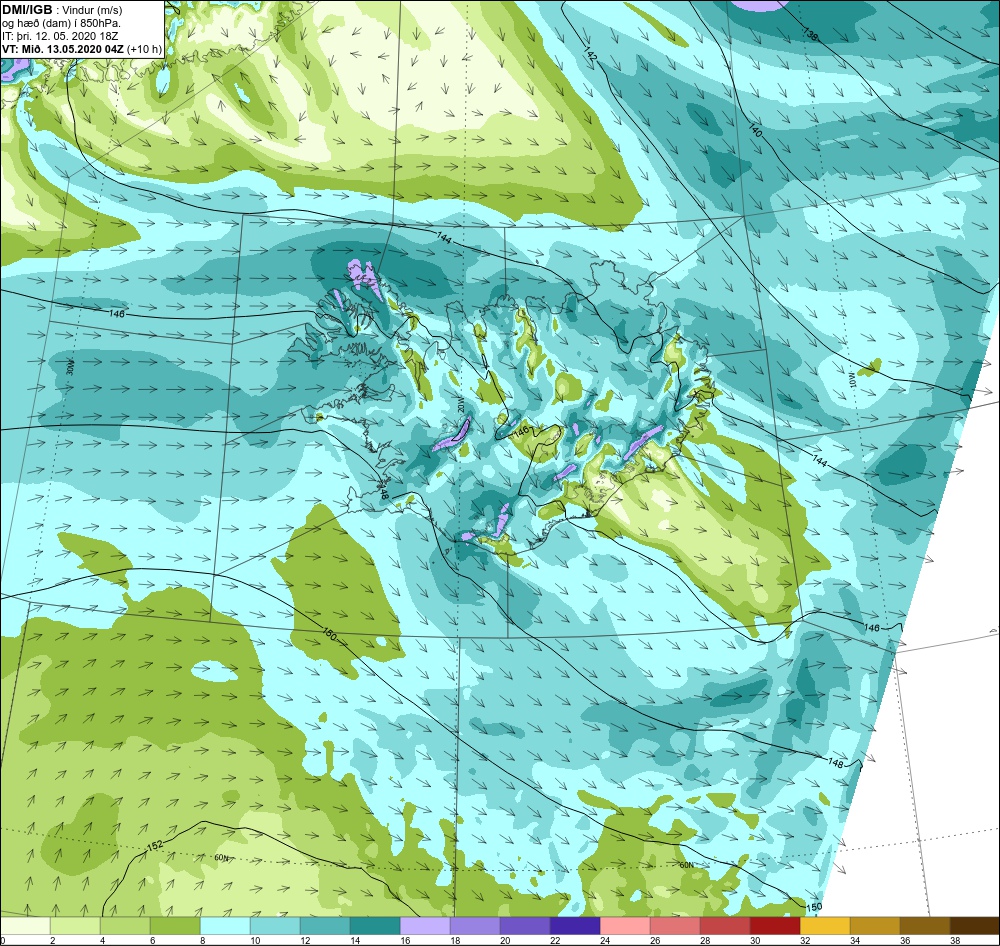The image size is (1000, 946).
Task: Pick the teal 12–14 m/s legend swatch
Action: [325, 926]
